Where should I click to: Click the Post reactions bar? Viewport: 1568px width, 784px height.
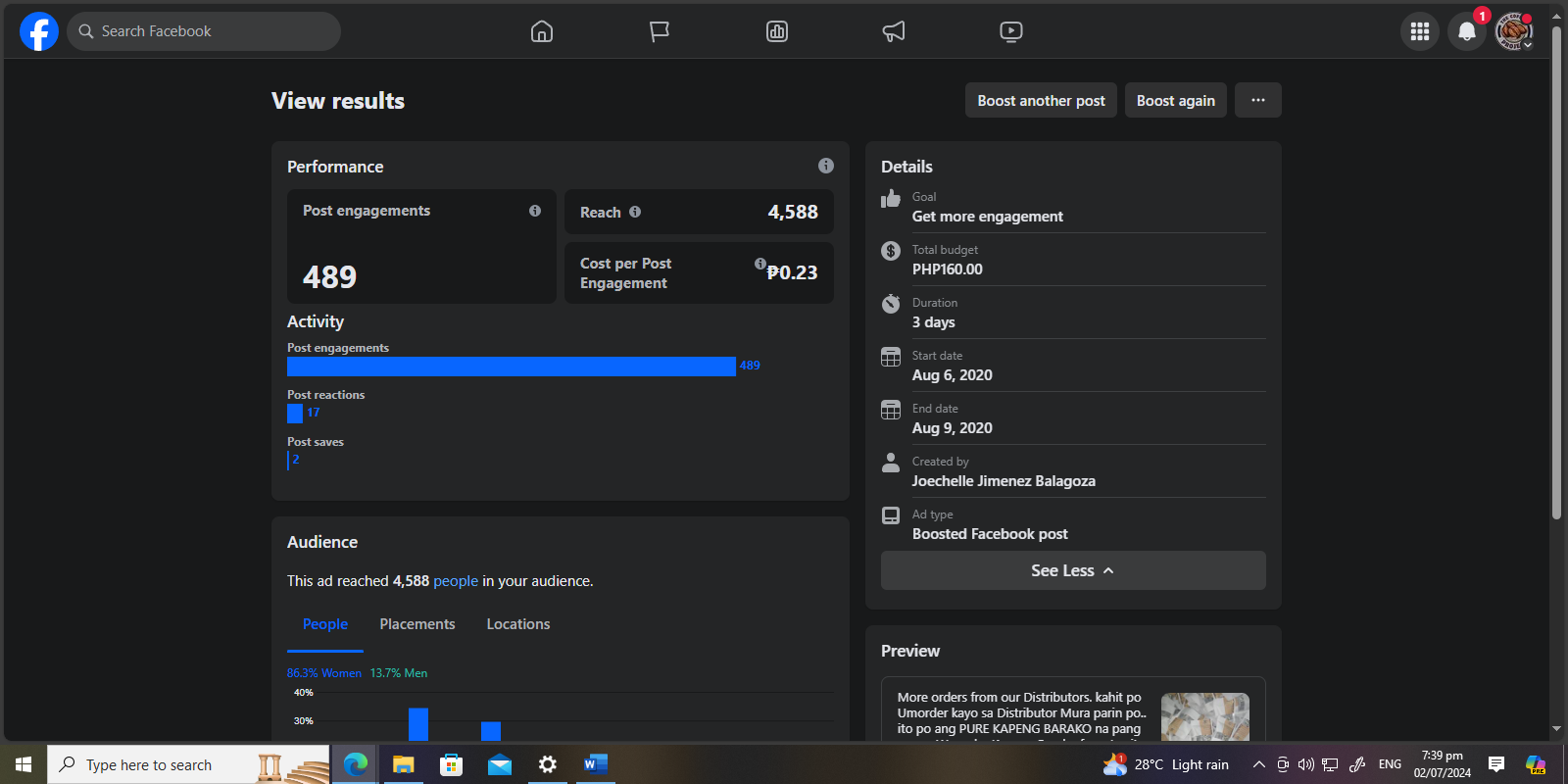tap(295, 414)
